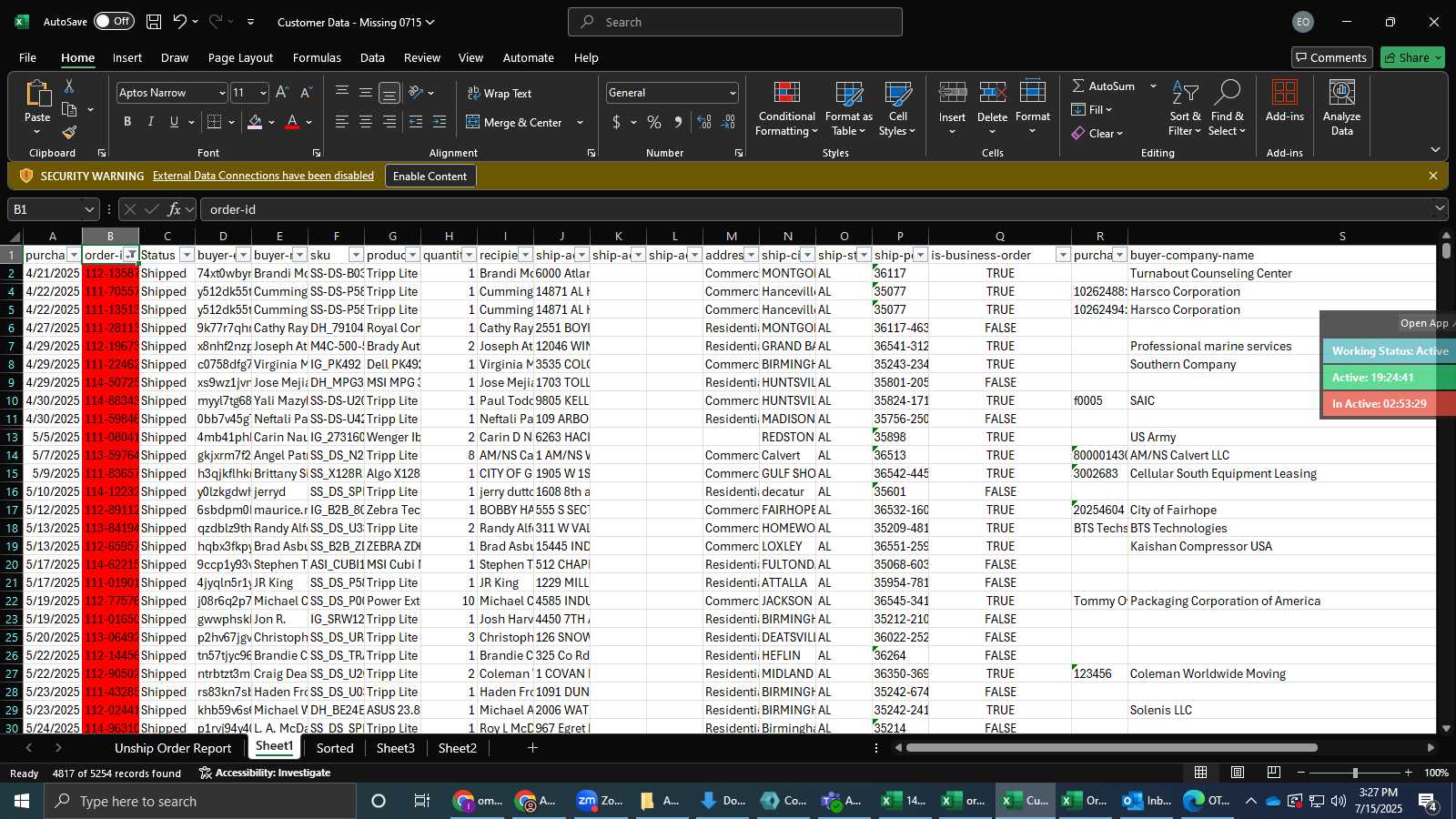The height and width of the screenshot is (819, 1456).
Task: Click the External Data Connections link
Action: [263, 176]
